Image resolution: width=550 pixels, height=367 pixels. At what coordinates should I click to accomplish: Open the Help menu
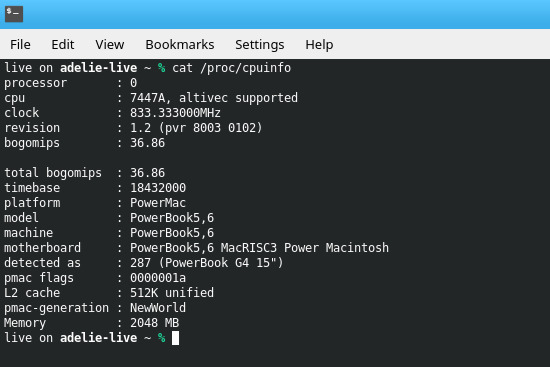point(319,45)
